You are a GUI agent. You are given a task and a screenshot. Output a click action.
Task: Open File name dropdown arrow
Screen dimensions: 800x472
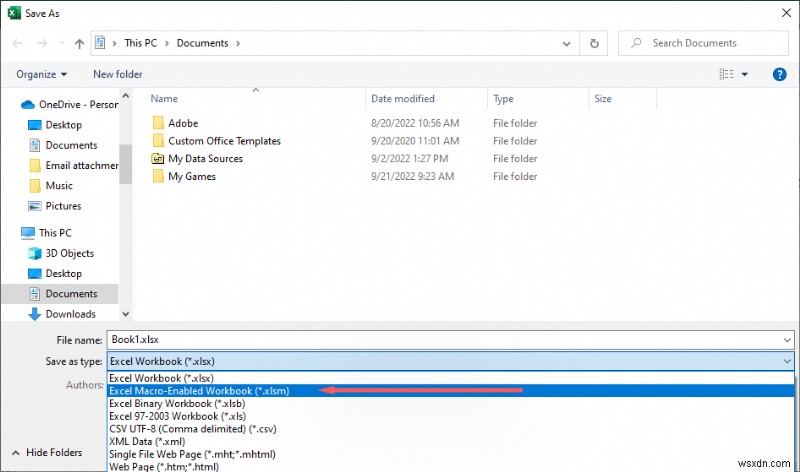click(x=787, y=340)
